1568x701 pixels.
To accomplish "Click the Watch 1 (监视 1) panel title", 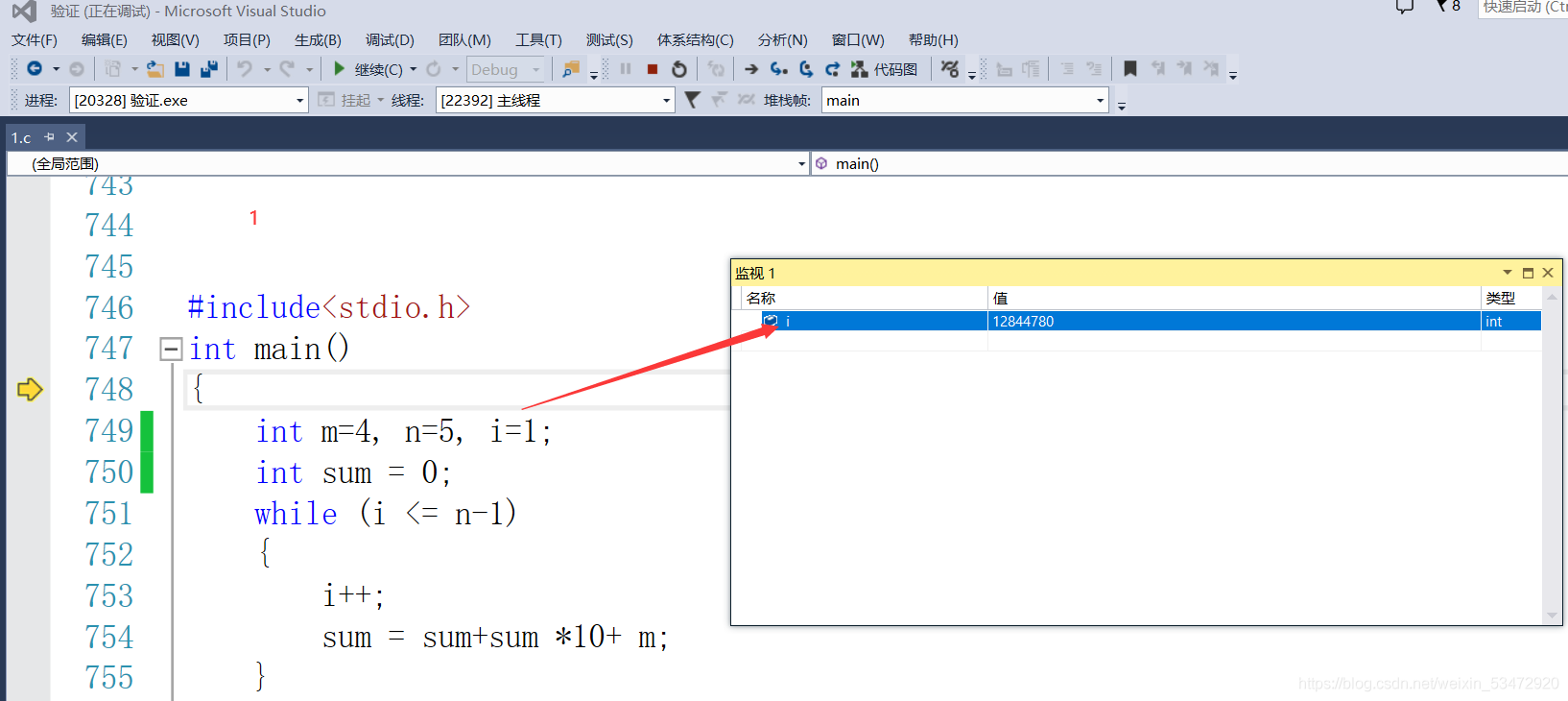I will pos(755,273).
